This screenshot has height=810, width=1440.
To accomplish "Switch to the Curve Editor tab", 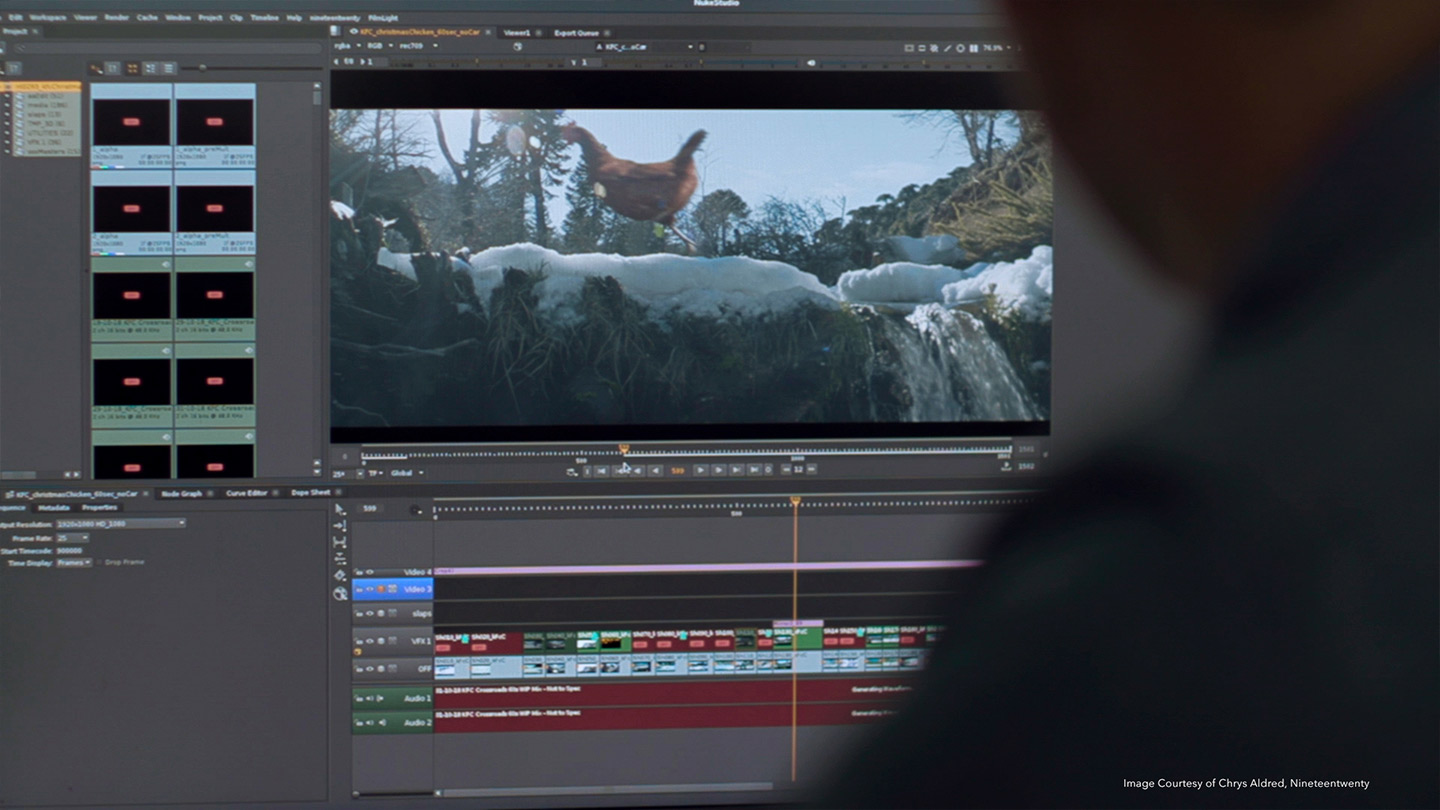I will point(246,493).
